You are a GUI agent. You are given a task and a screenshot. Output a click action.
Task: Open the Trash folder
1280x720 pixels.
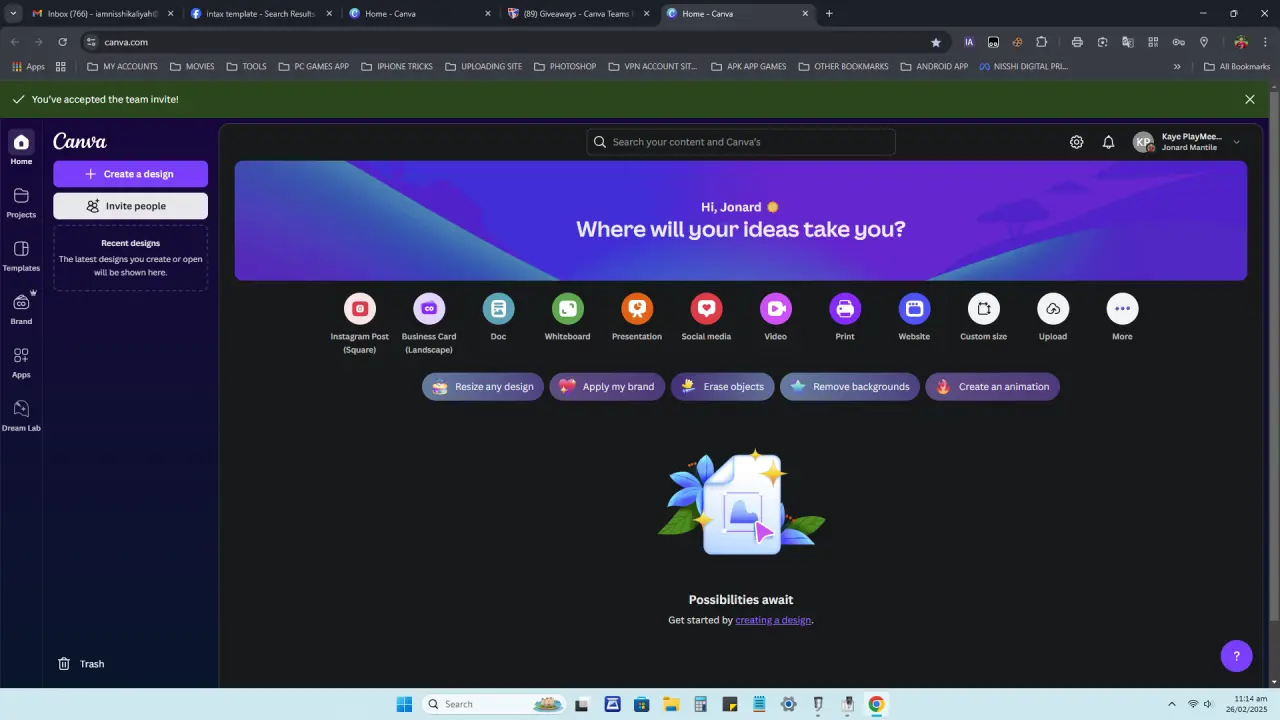[80, 664]
